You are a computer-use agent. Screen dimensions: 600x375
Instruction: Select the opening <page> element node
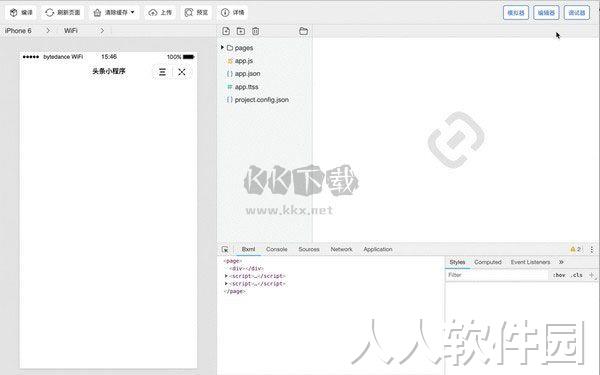233,261
